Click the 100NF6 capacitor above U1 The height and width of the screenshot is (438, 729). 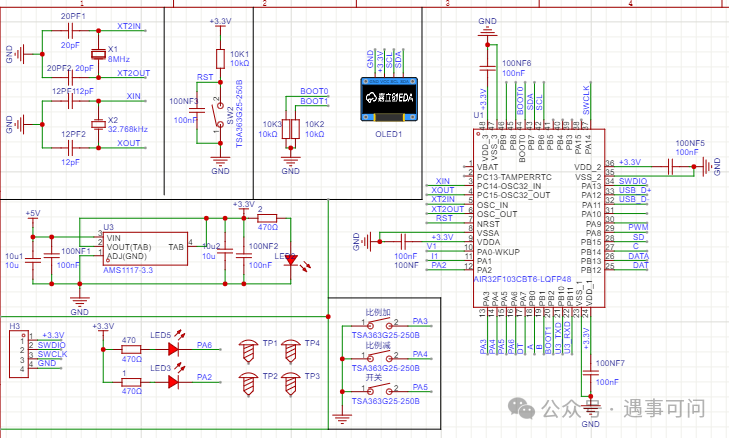(487, 68)
